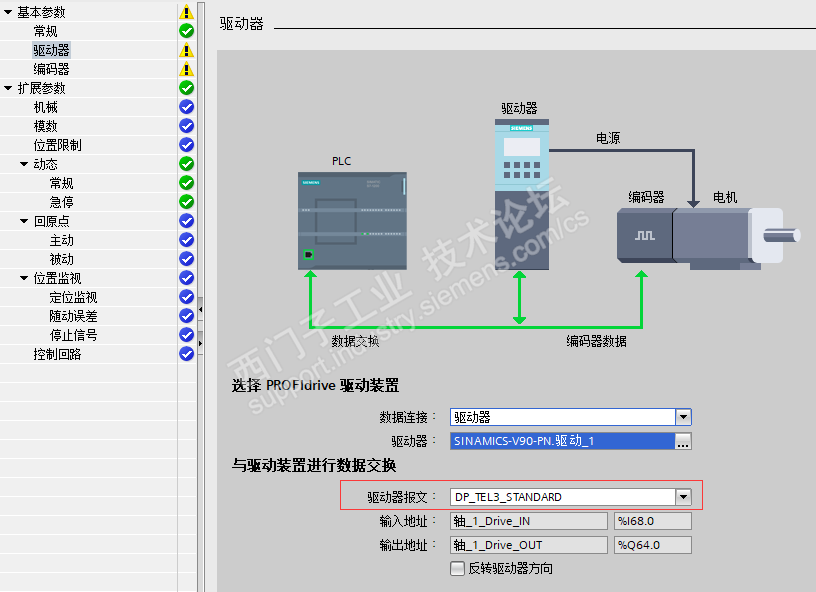Select the 模数 tree item
The image size is (816, 592).
[45, 126]
